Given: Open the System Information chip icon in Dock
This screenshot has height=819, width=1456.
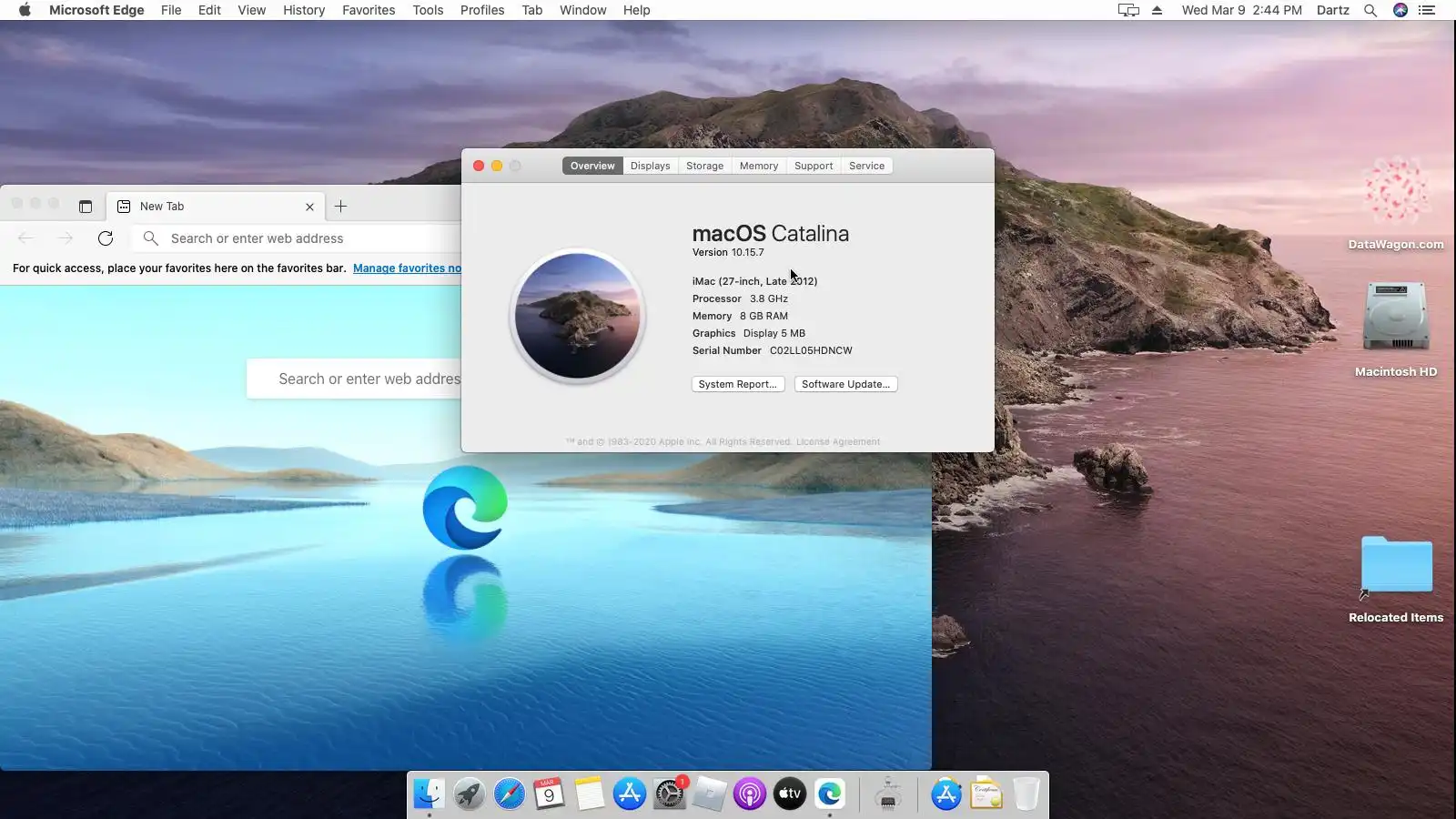Looking at the screenshot, I should pyautogui.click(x=888, y=794).
